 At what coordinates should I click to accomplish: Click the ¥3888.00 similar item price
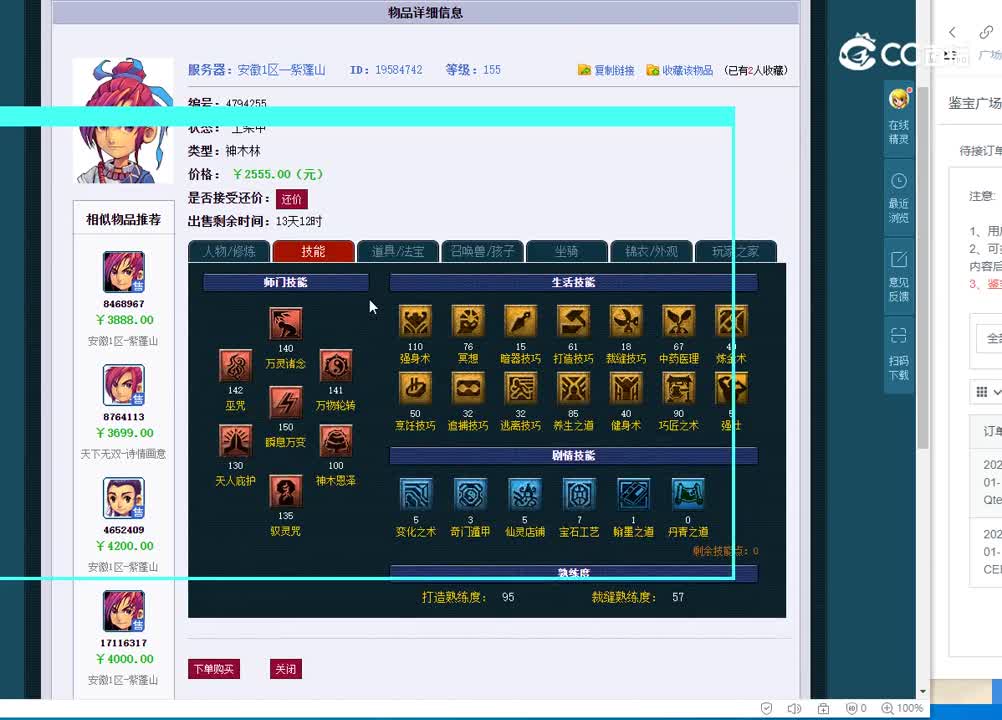[125, 320]
